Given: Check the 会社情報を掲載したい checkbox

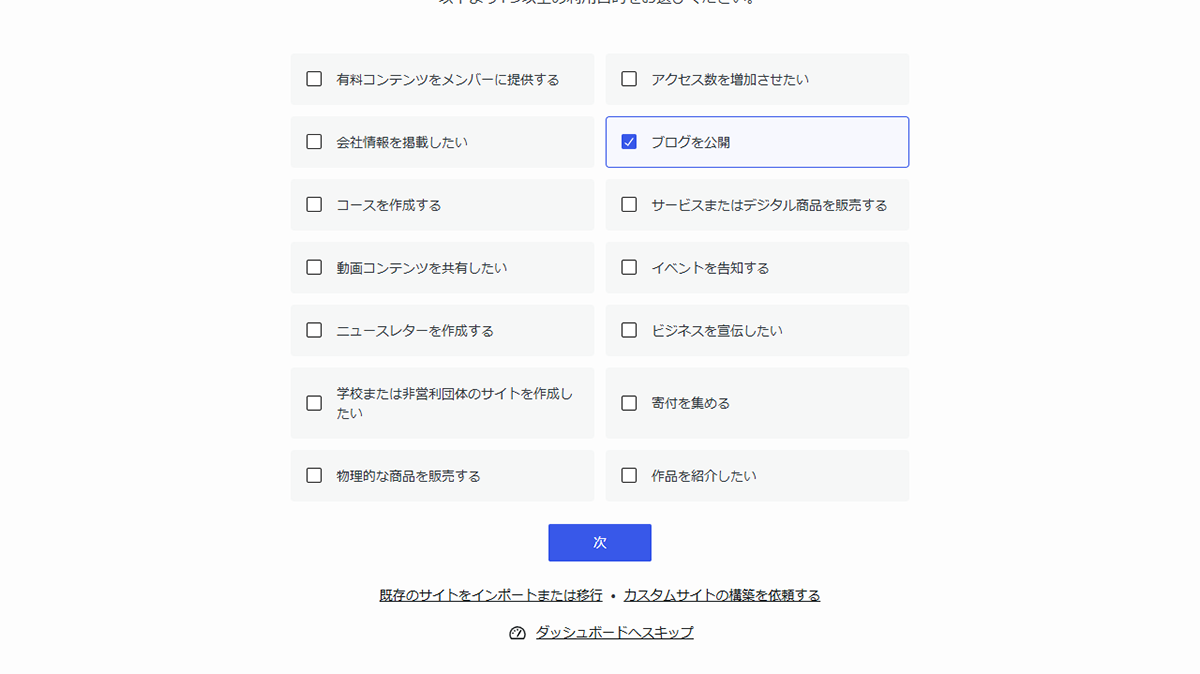Looking at the screenshot, I should coord(314,141).
